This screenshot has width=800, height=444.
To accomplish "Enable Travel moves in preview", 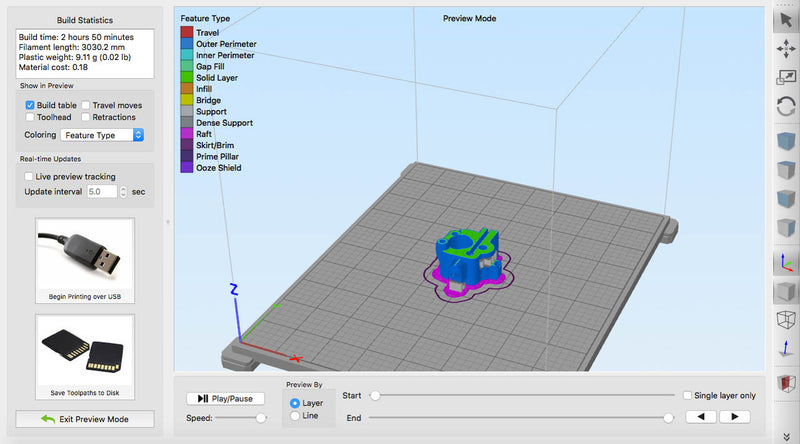I will (x=86, y=104).
